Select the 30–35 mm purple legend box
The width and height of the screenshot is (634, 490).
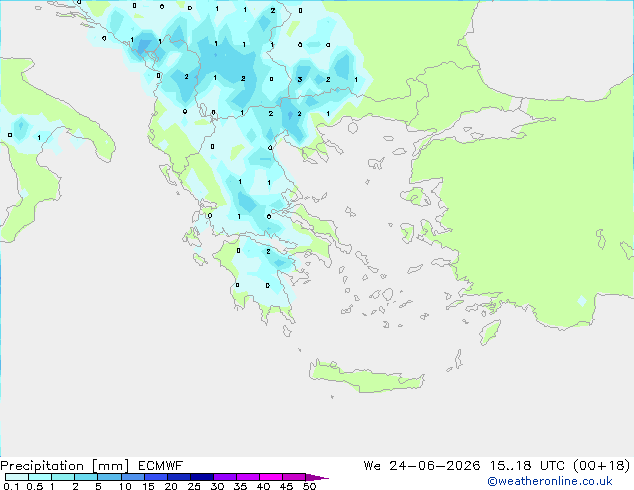224,477
